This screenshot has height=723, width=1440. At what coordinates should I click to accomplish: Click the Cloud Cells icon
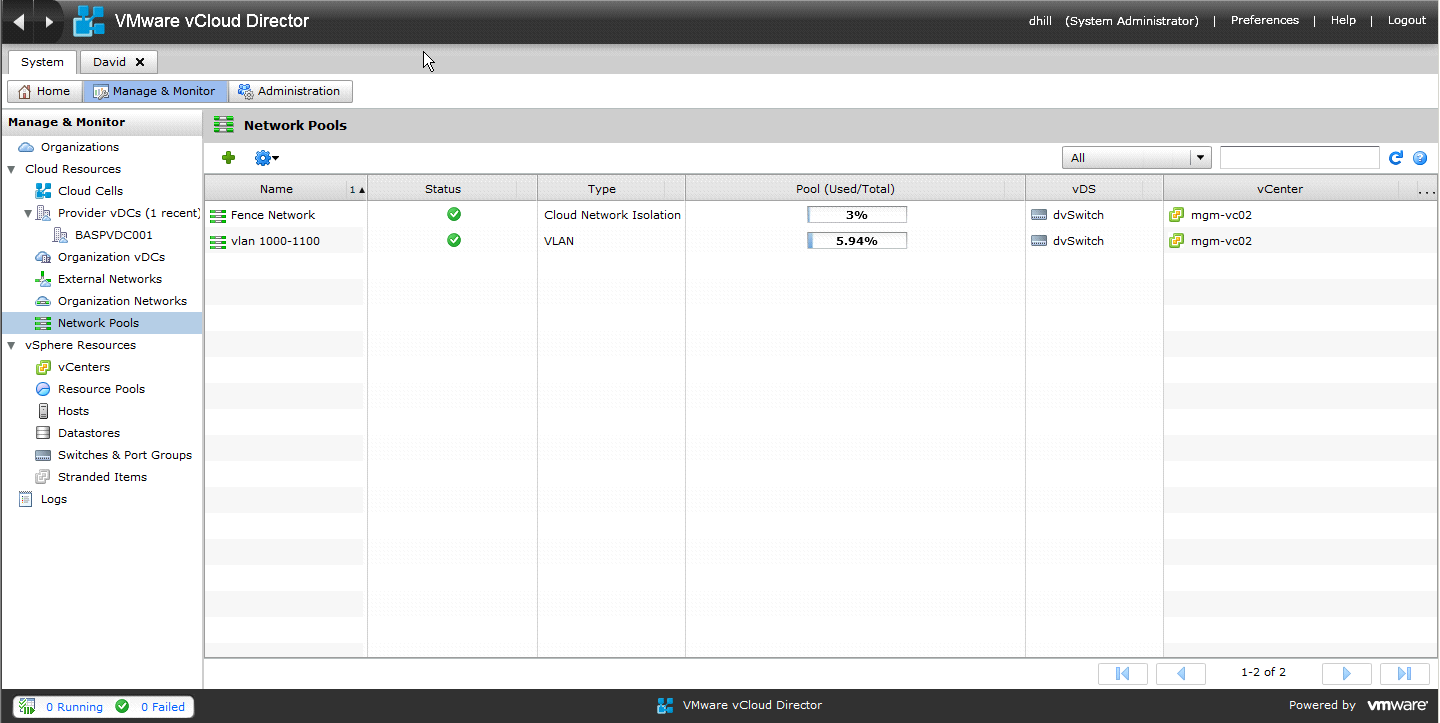pyautogui.click(x=43, y=191)
